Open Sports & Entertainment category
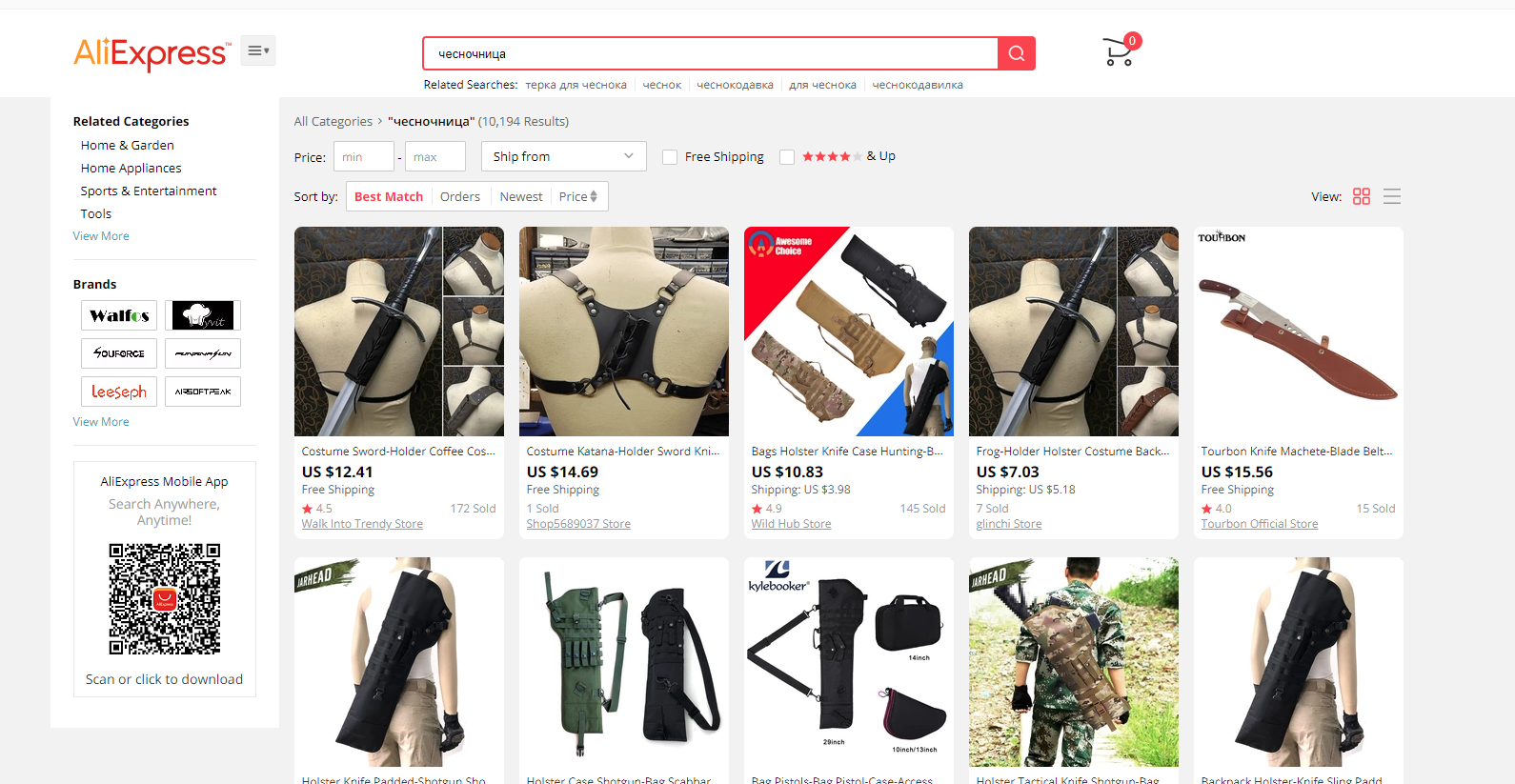The image size is (1515, 784). point(149,191)
